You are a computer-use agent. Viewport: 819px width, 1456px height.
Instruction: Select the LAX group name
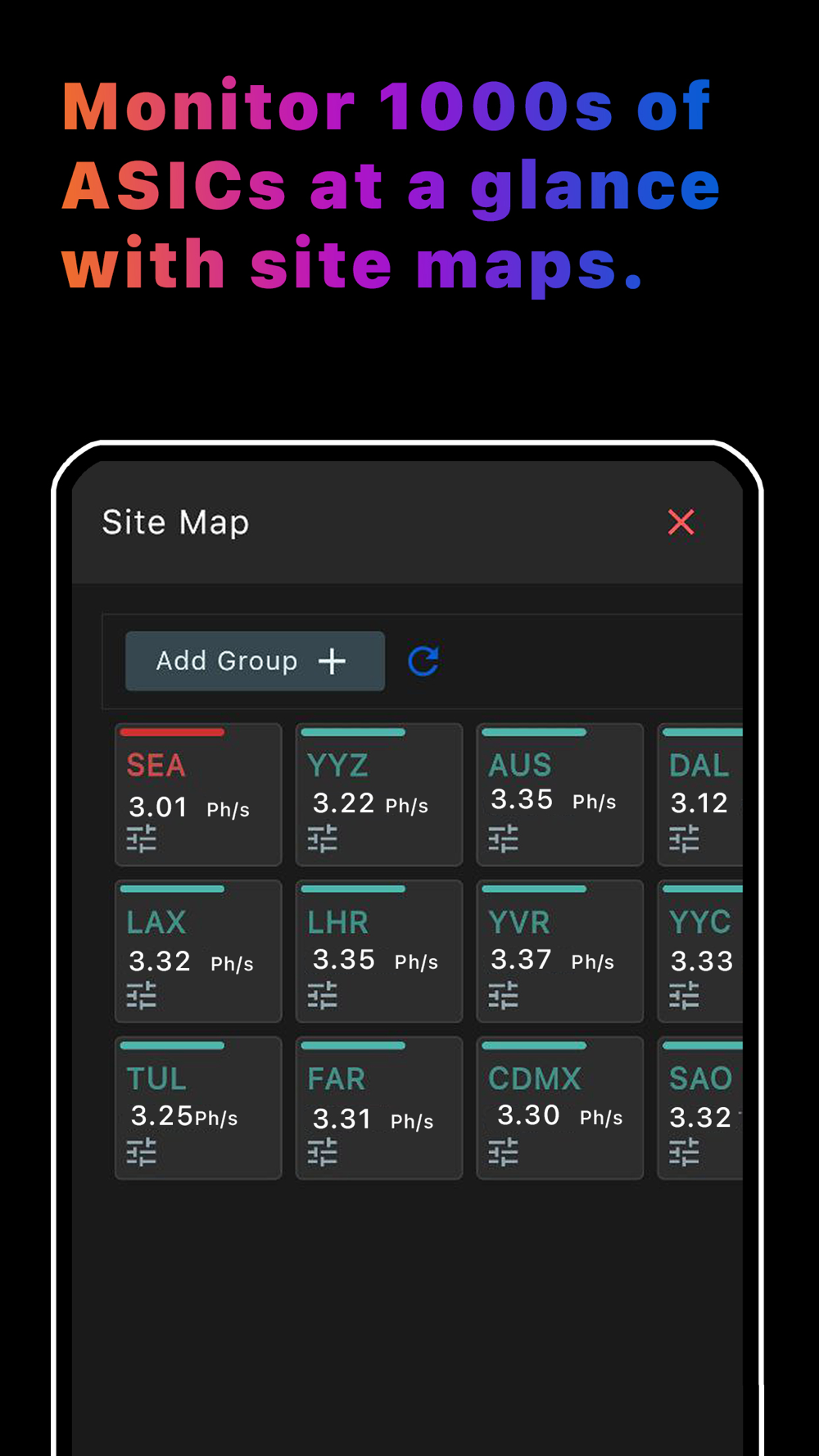[x=156, y=923]
